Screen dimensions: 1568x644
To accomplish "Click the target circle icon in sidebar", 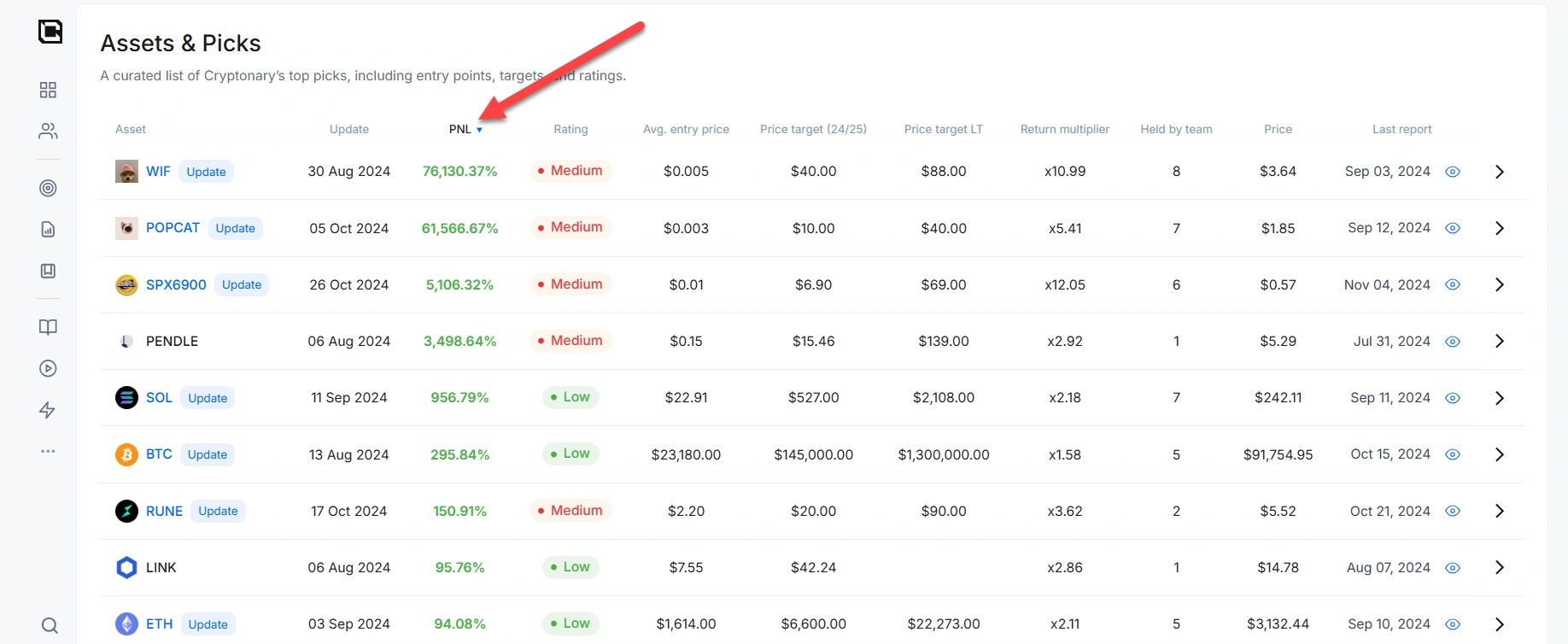I will (x=48, y=188).
